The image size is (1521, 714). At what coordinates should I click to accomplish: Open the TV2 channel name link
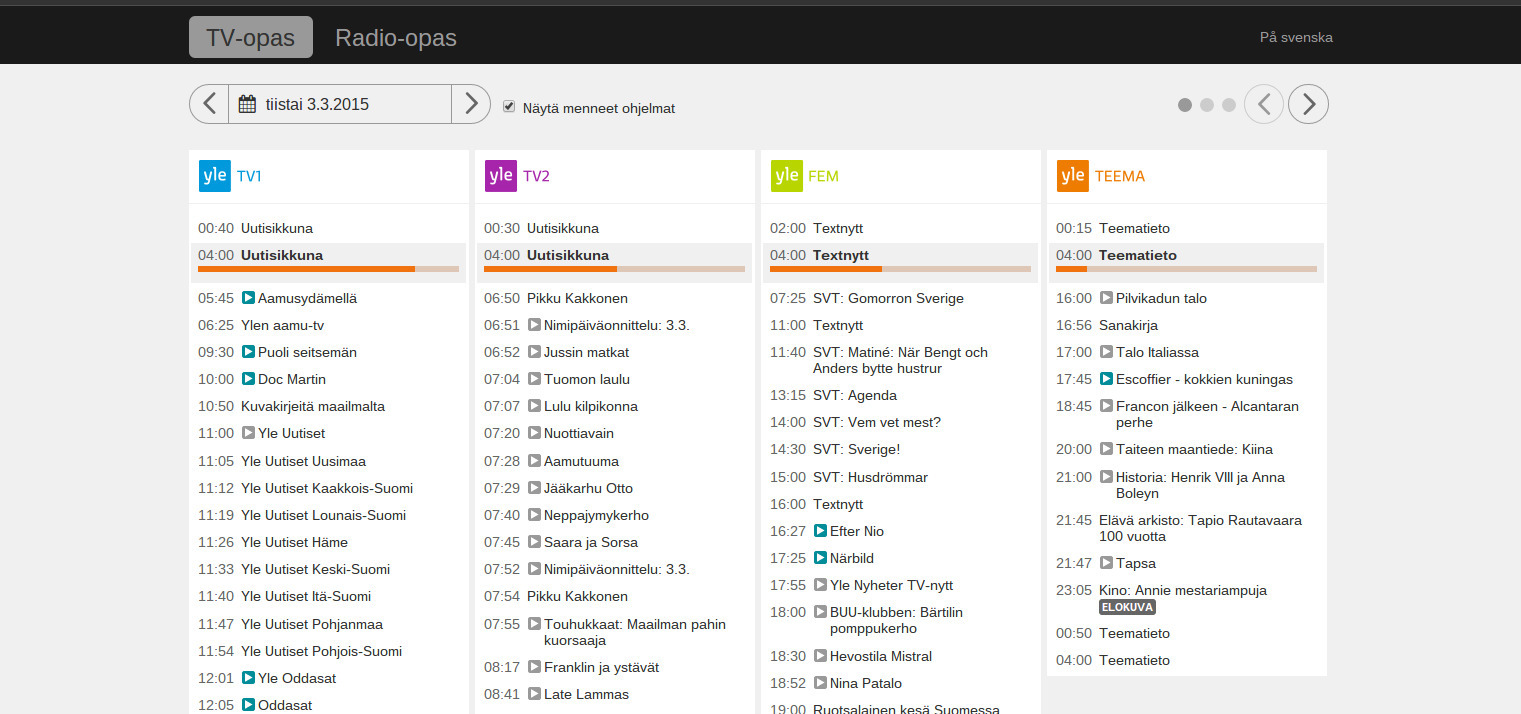[536, 176]
